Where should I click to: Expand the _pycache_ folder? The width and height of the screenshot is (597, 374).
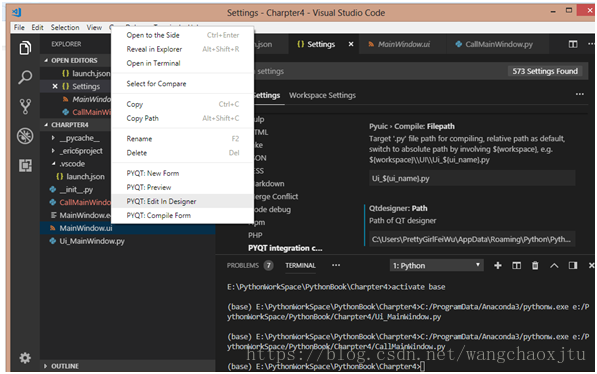[x=53, y=138]
